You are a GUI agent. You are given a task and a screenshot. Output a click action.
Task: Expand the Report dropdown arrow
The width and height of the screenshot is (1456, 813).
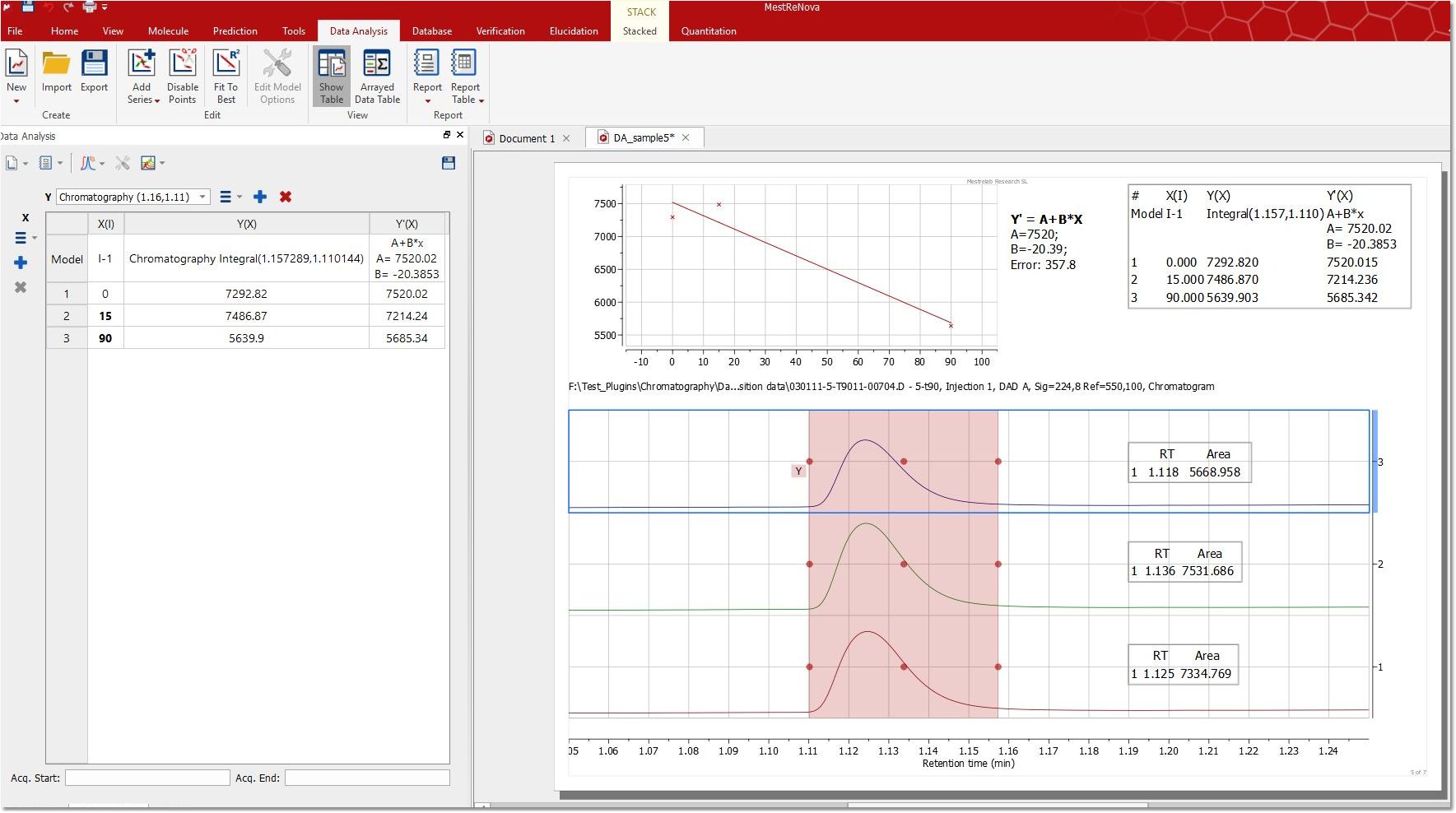(x=428, y=101)
